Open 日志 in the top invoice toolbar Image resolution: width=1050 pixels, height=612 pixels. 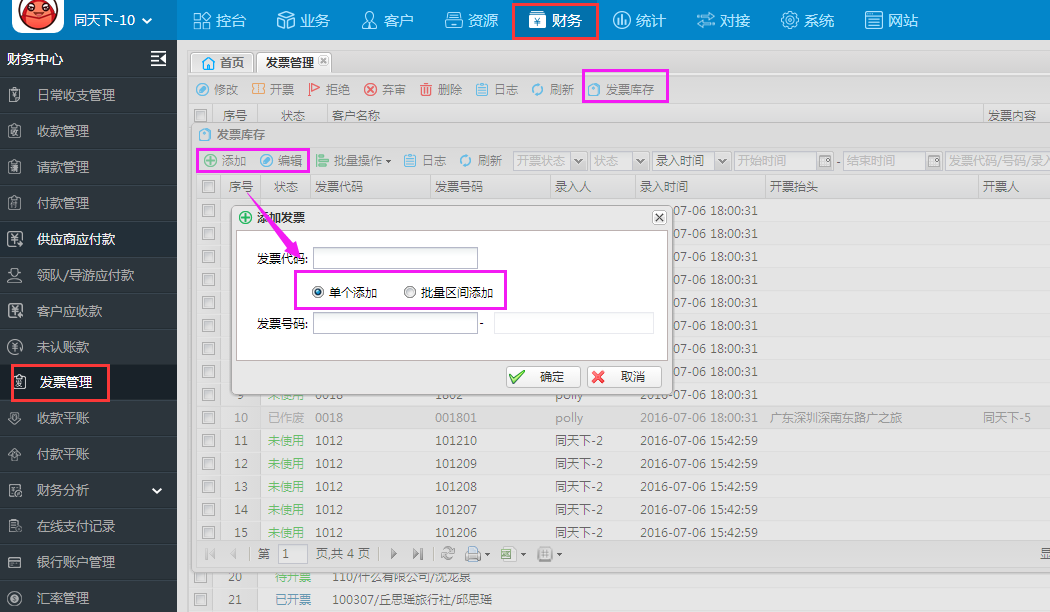pyautogui.click(x=497, y=89)
